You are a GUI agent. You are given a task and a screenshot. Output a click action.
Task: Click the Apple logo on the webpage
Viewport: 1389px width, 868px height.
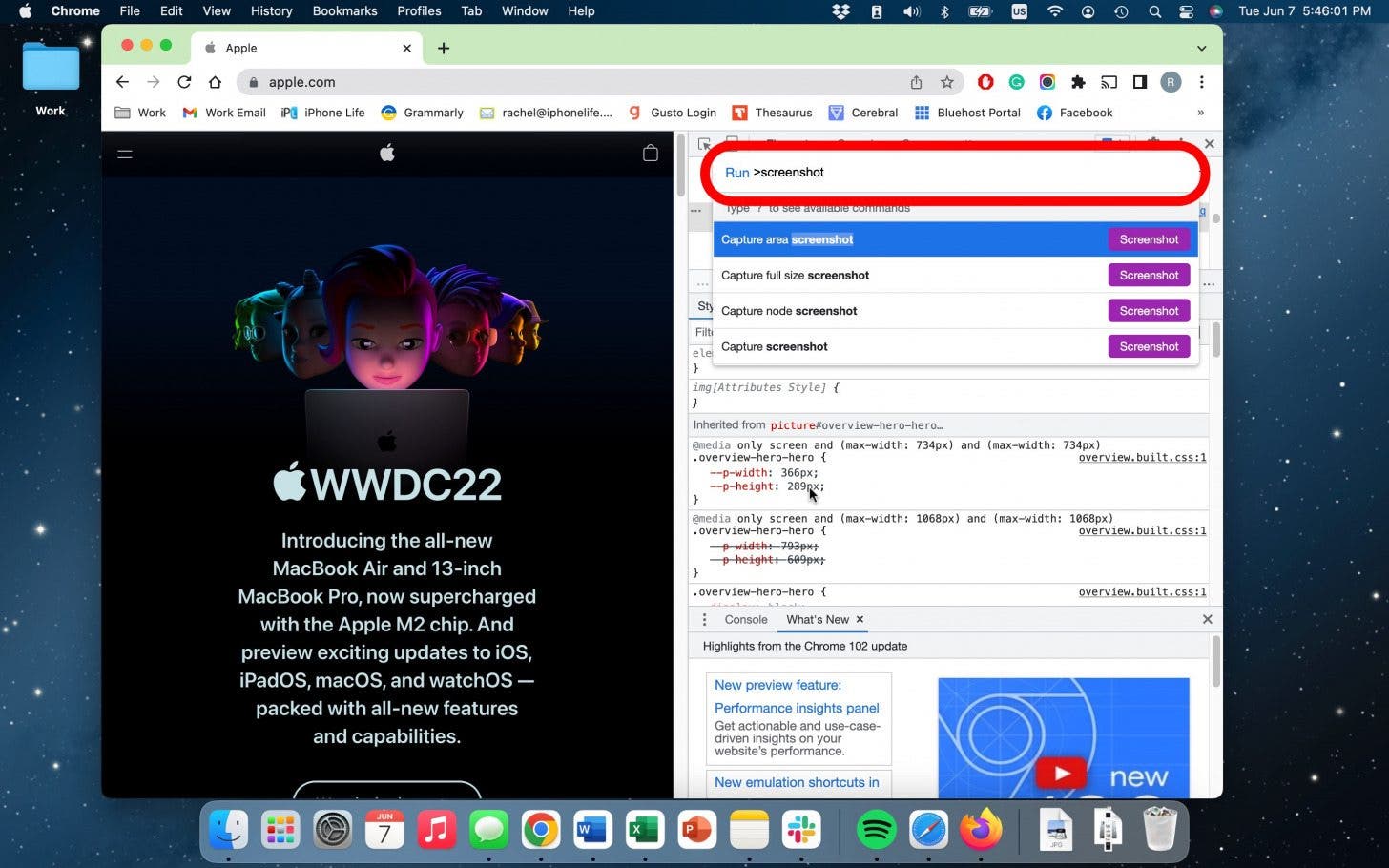386,153
